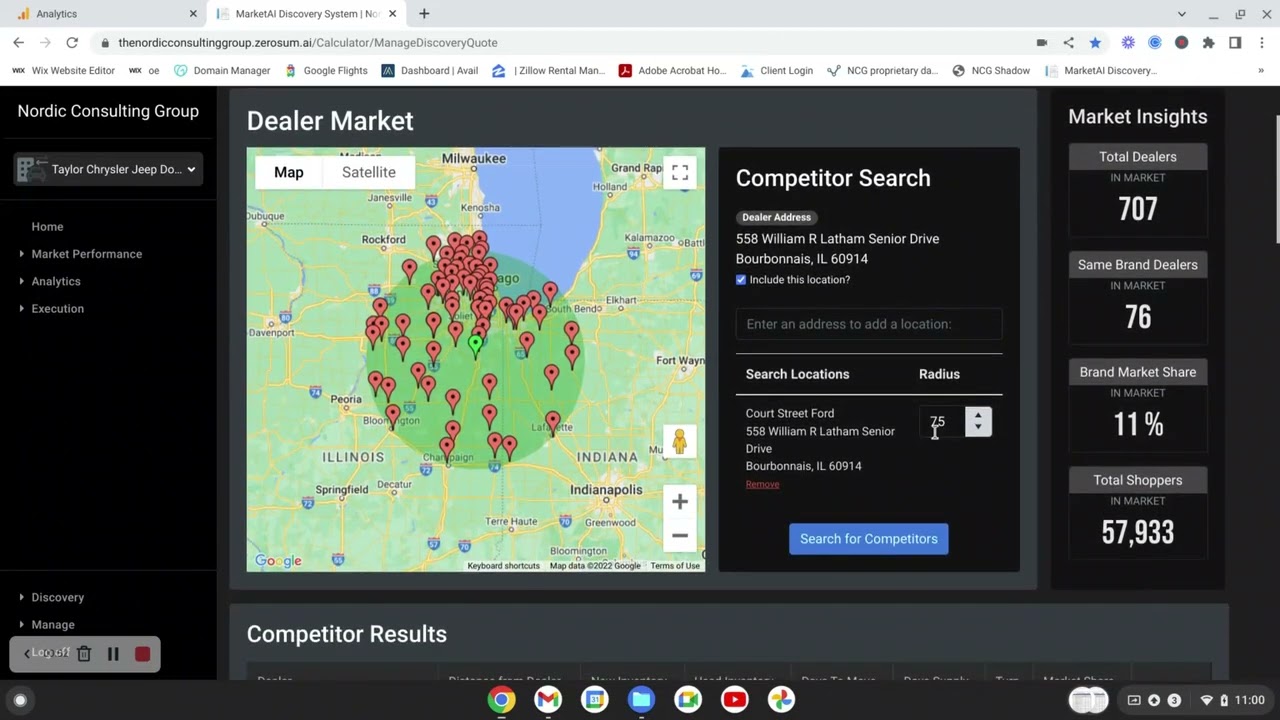This screenshot has height=720, width=1280.
Task: Open the blue C extension icon
Action: (x=1155, y=42)
